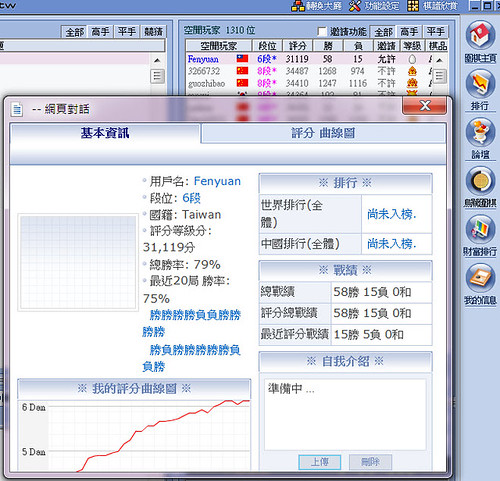The image size is (500, 481).
Task: Click the 上傳 upload button
Action: [319, 462]
